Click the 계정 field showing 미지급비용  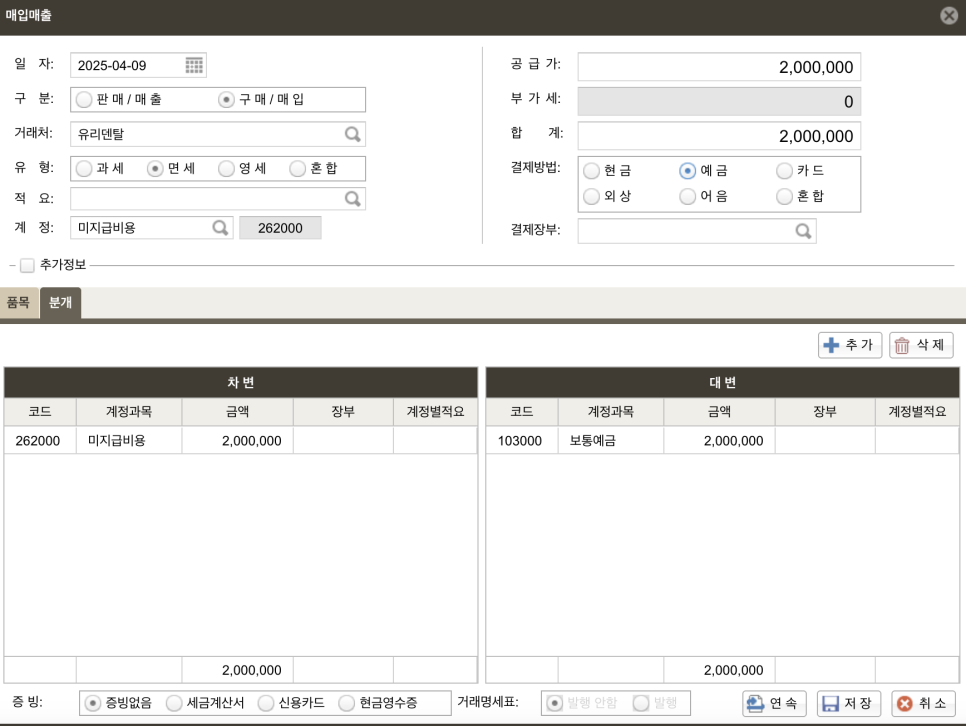tap(152, 228)
